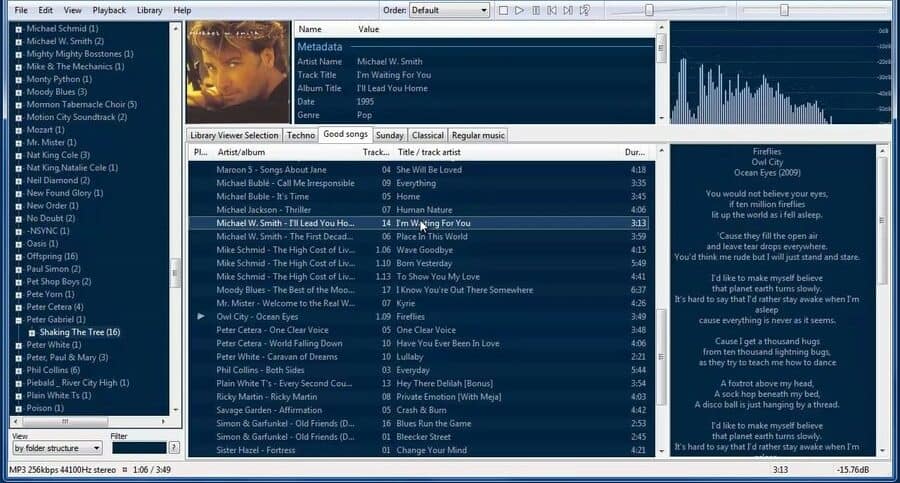Switch to Regular music tab

pos(478,135)
